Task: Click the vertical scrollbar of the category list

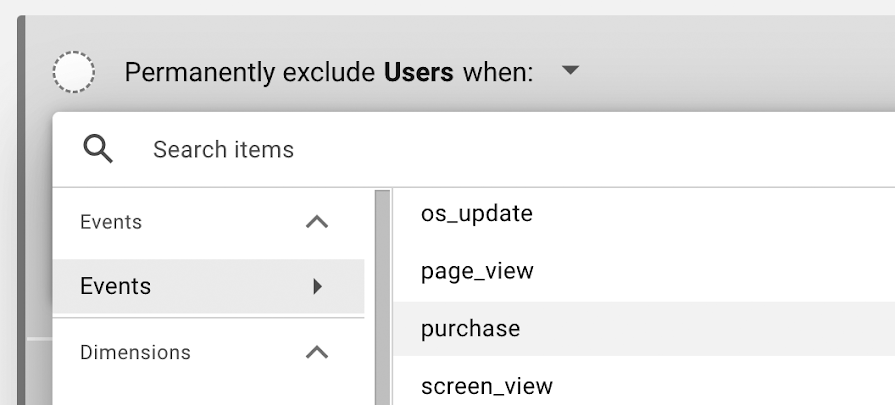Action: pos(382,297)
